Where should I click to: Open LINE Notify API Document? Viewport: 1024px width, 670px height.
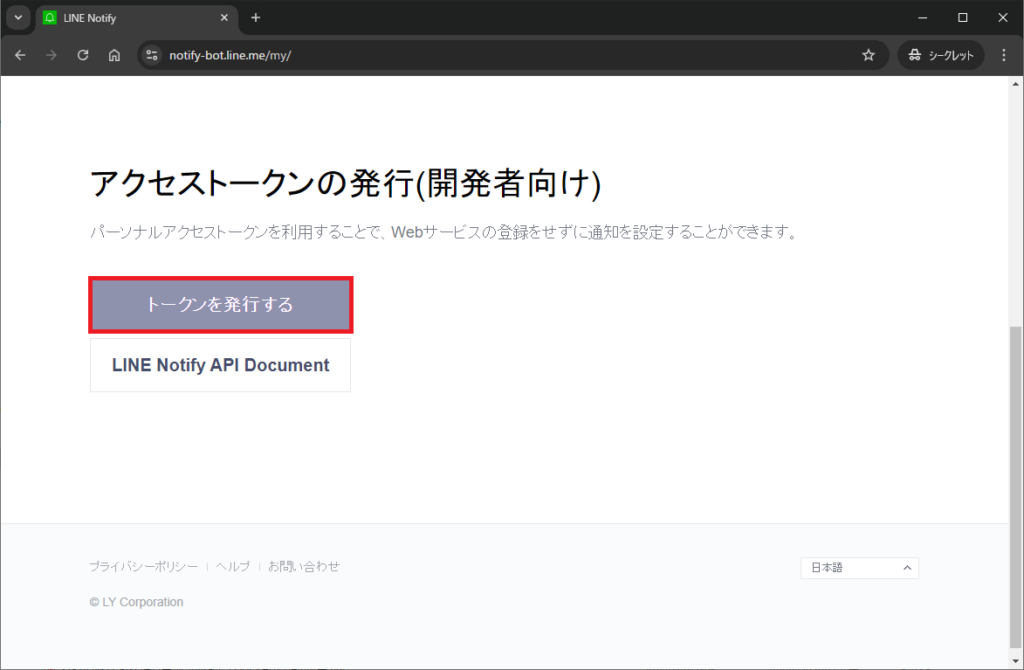pos(220,365)
